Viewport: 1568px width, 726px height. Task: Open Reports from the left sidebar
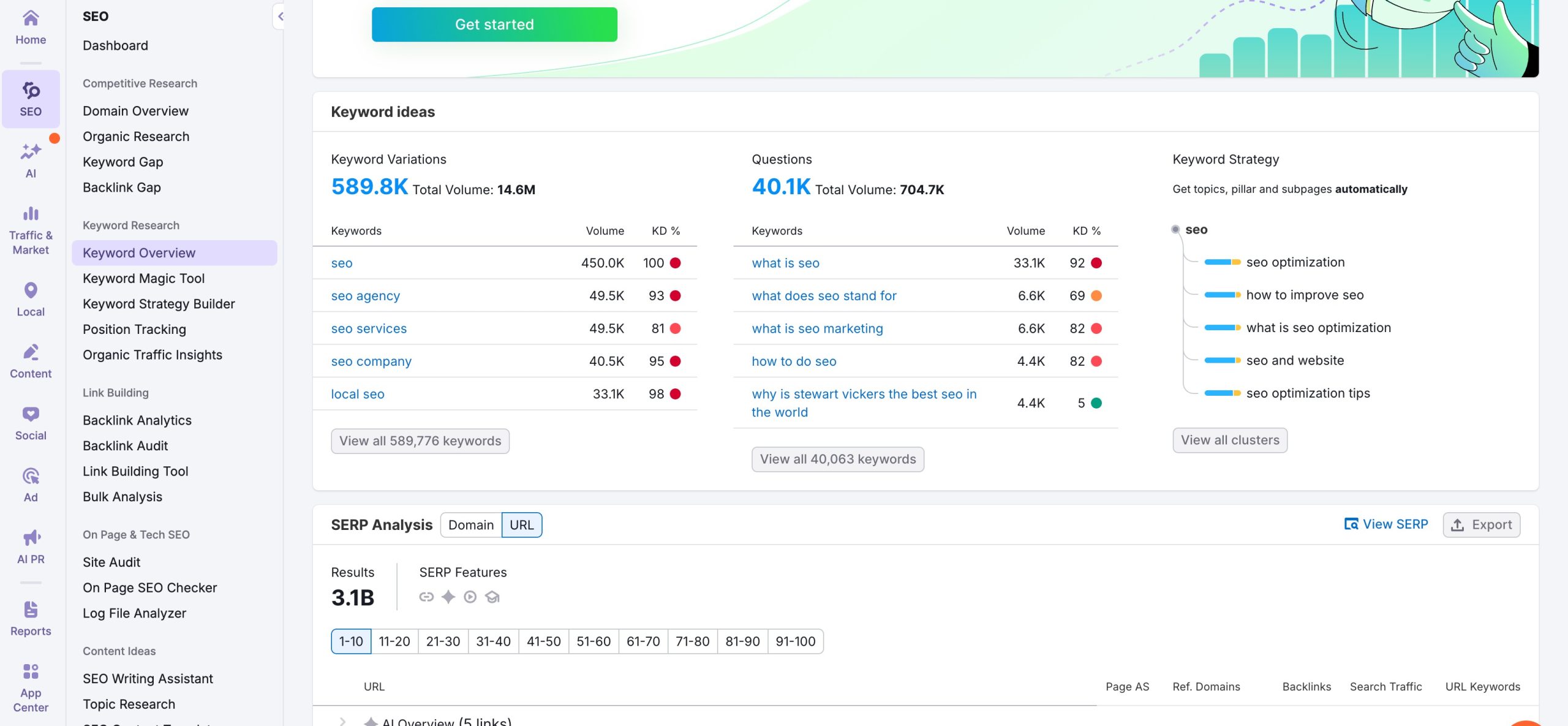tap(30, 618)
